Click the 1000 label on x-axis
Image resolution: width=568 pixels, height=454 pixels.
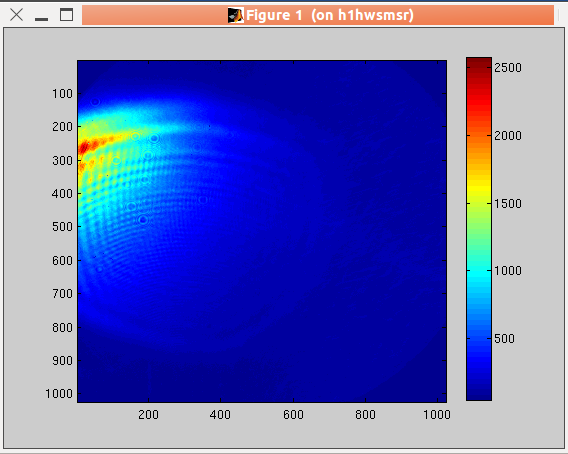click(437, 415)
